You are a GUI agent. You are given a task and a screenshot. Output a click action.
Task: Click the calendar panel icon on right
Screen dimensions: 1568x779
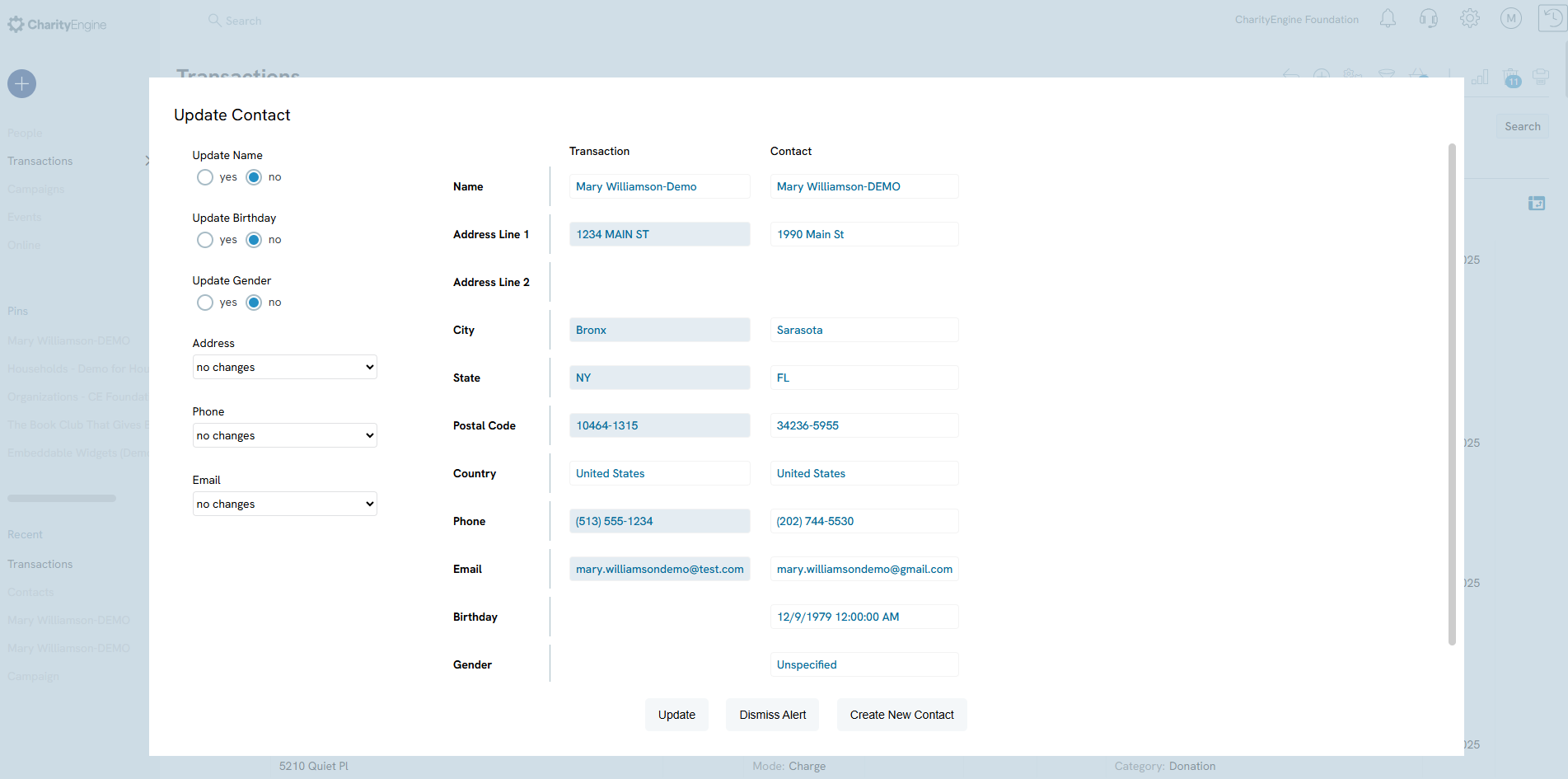pos(1537,203)
